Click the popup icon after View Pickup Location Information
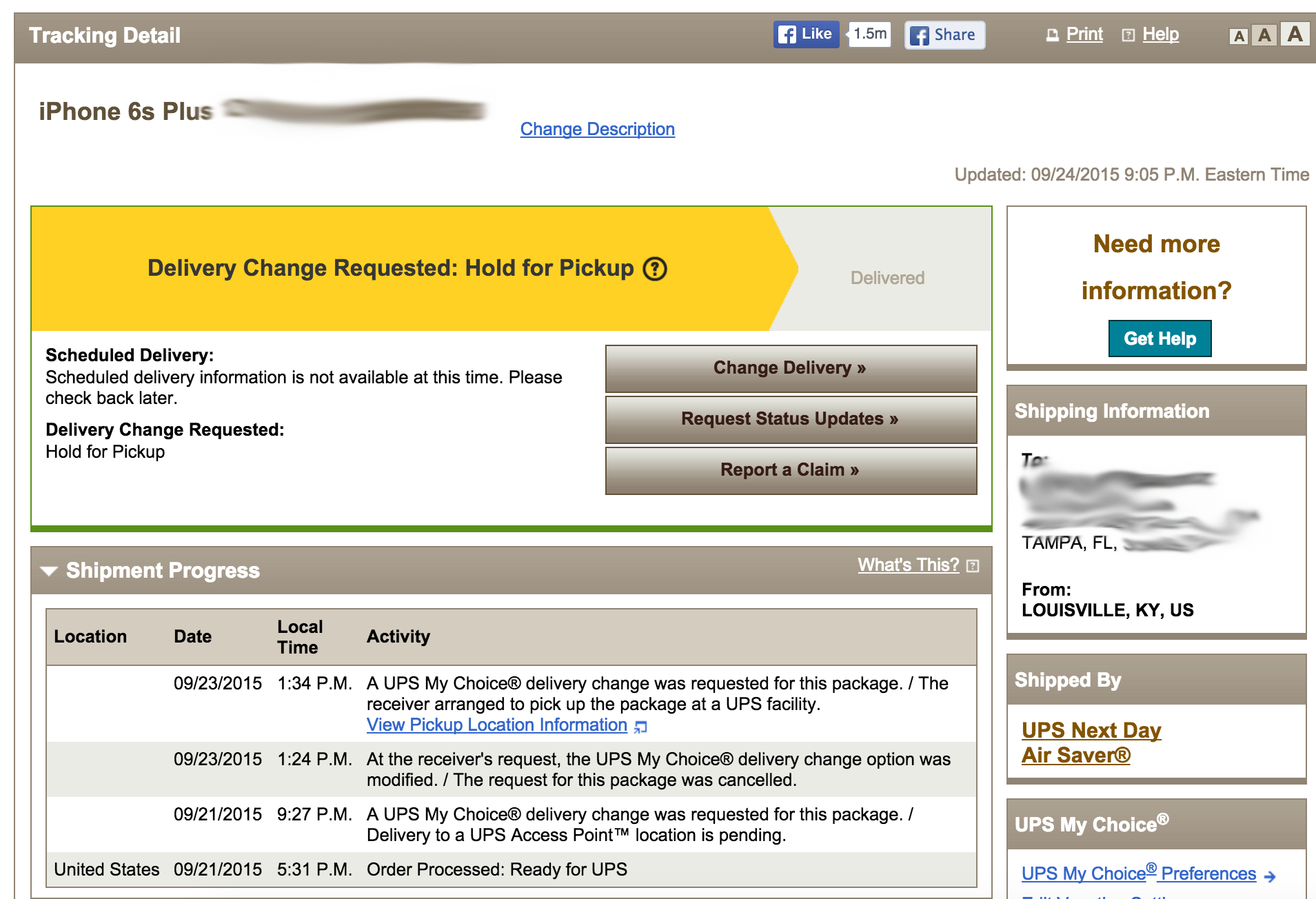The width and height of the screenshot is (1316, 899). 640,727
